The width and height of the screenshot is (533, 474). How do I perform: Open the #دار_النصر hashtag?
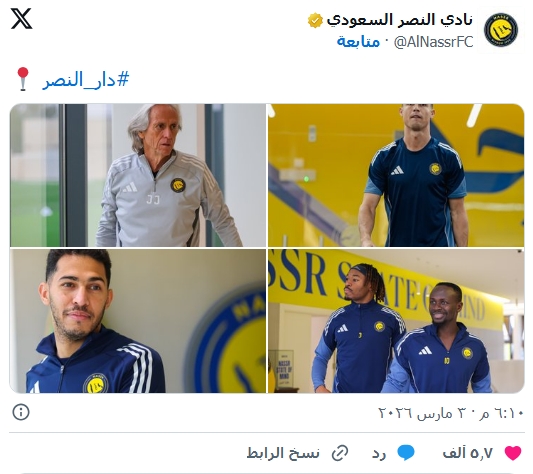[x=86, y=80]
